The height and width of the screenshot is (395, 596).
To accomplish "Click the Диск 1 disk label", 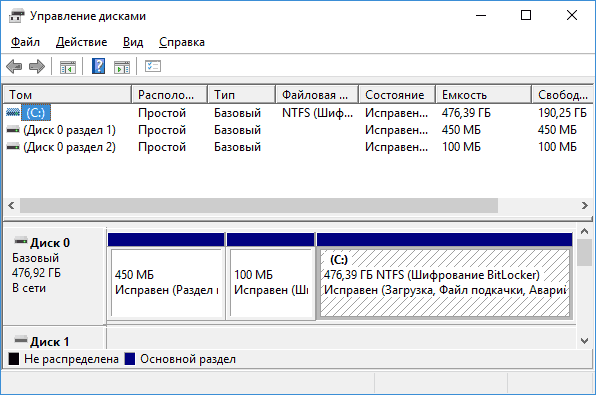I will pos(50,341).
